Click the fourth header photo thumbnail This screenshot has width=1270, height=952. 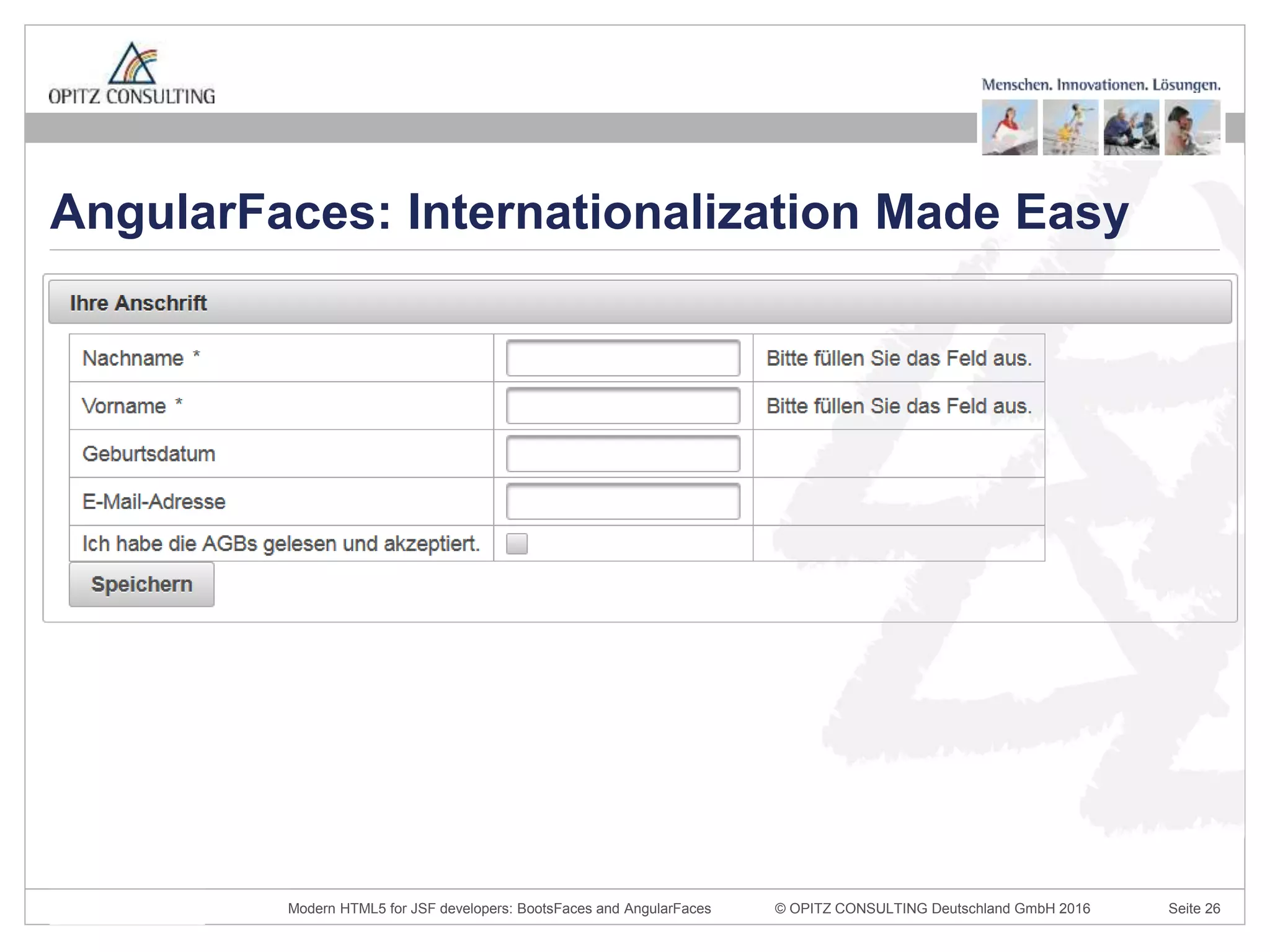(x=1192, y=128)
